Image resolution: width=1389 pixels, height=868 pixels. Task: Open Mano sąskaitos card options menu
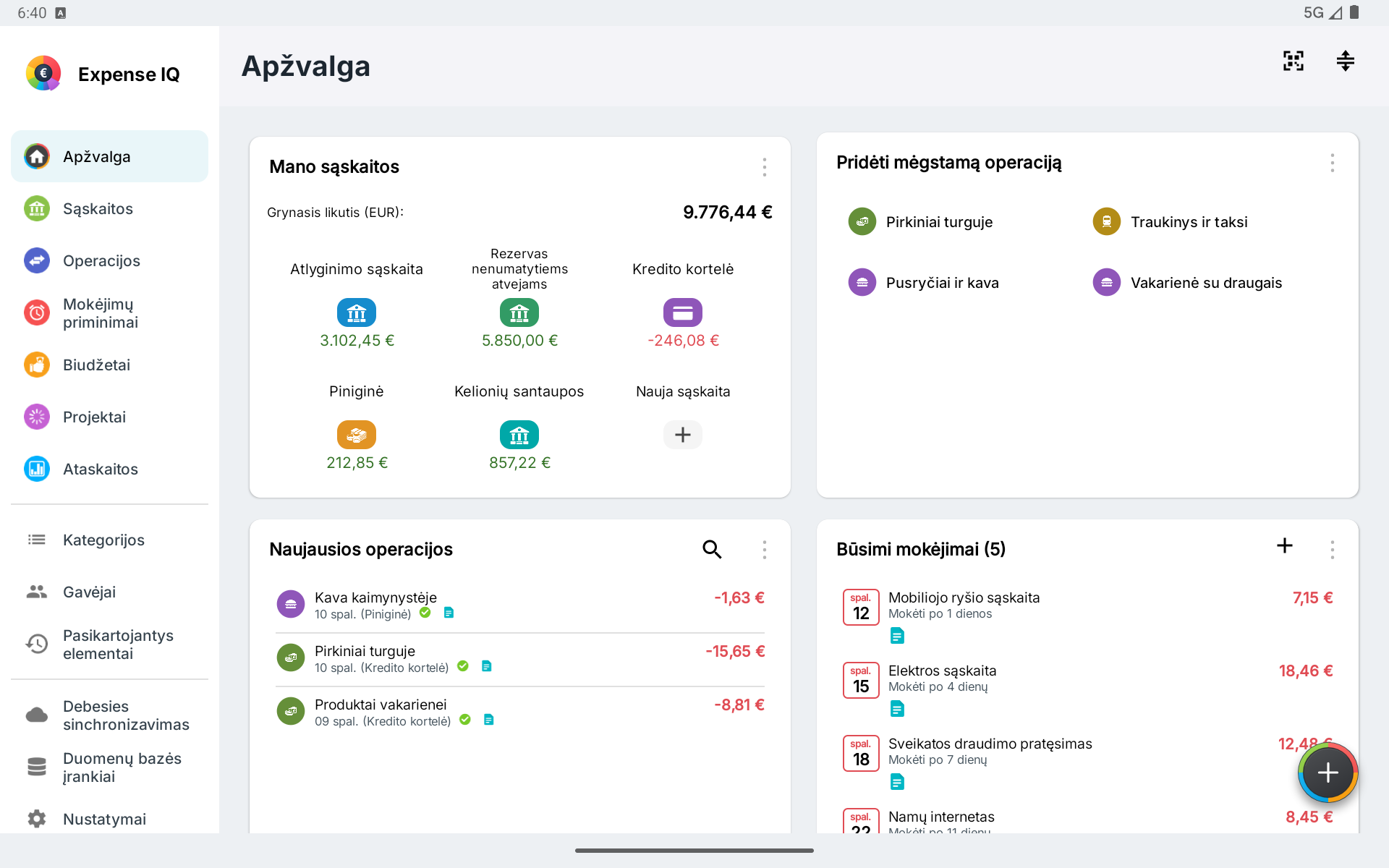[765, 167]
